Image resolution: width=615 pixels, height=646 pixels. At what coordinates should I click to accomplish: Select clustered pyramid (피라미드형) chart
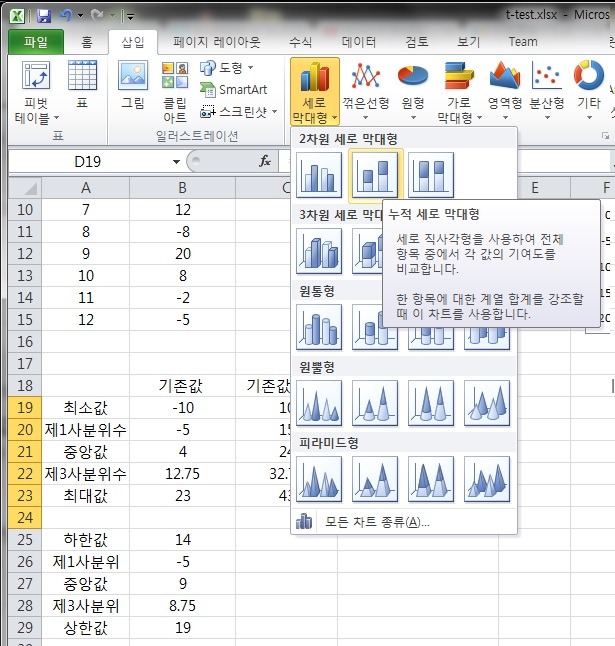click(319, 479)
